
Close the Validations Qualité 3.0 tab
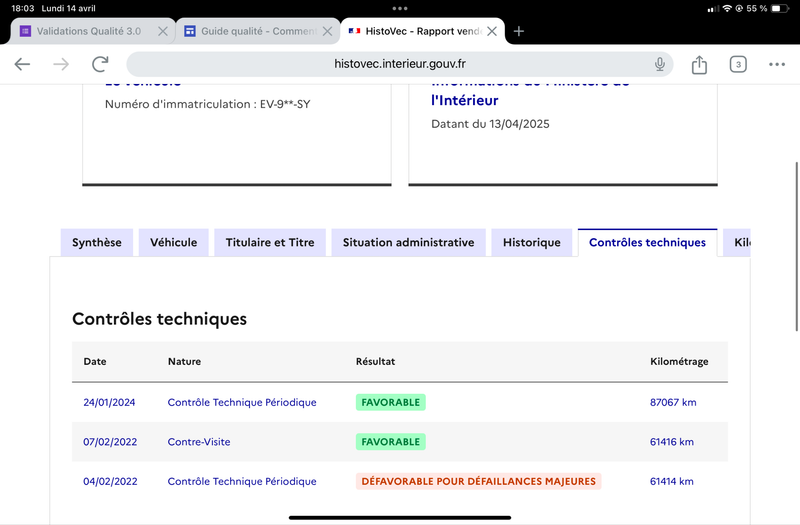(x=163, y=31)
